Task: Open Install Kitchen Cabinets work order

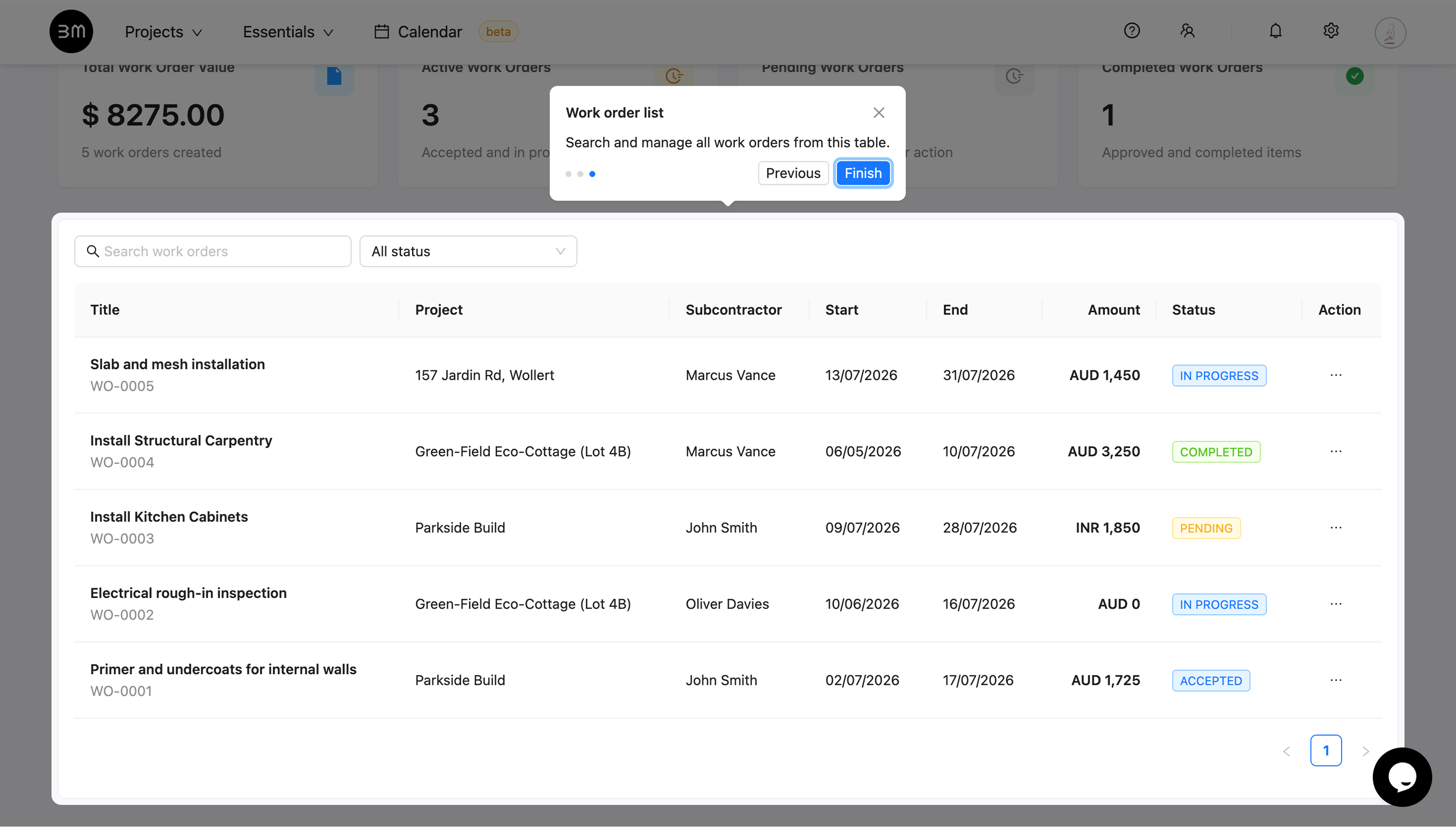Action: (169, 517)
